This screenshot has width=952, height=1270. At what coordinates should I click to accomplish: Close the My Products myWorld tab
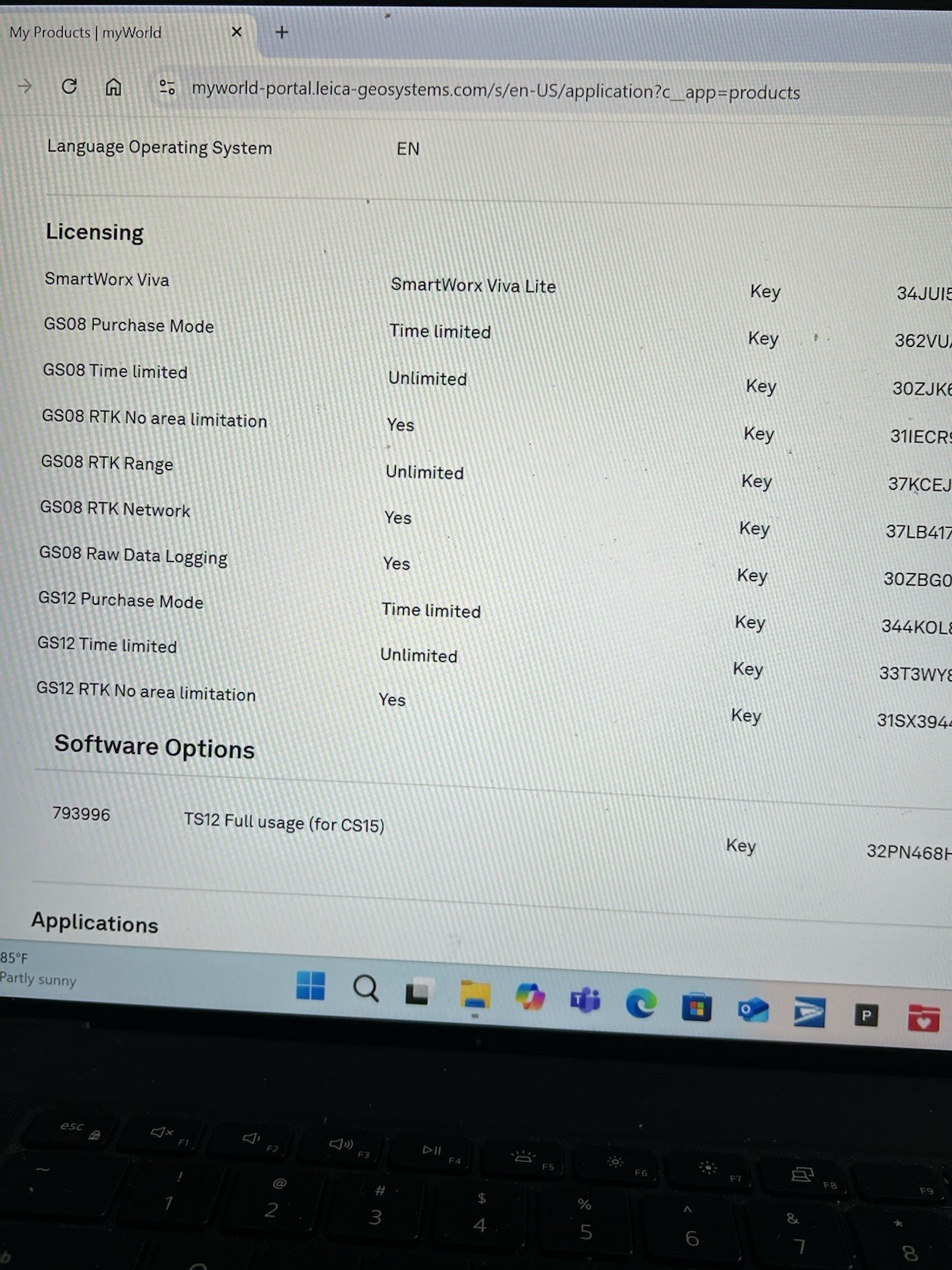coord(236,33)
